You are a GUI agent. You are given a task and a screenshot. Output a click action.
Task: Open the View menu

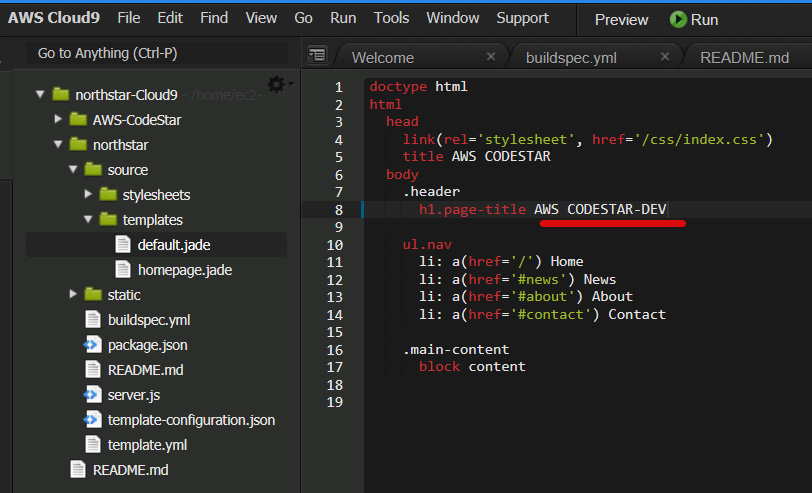coord(261,18)
